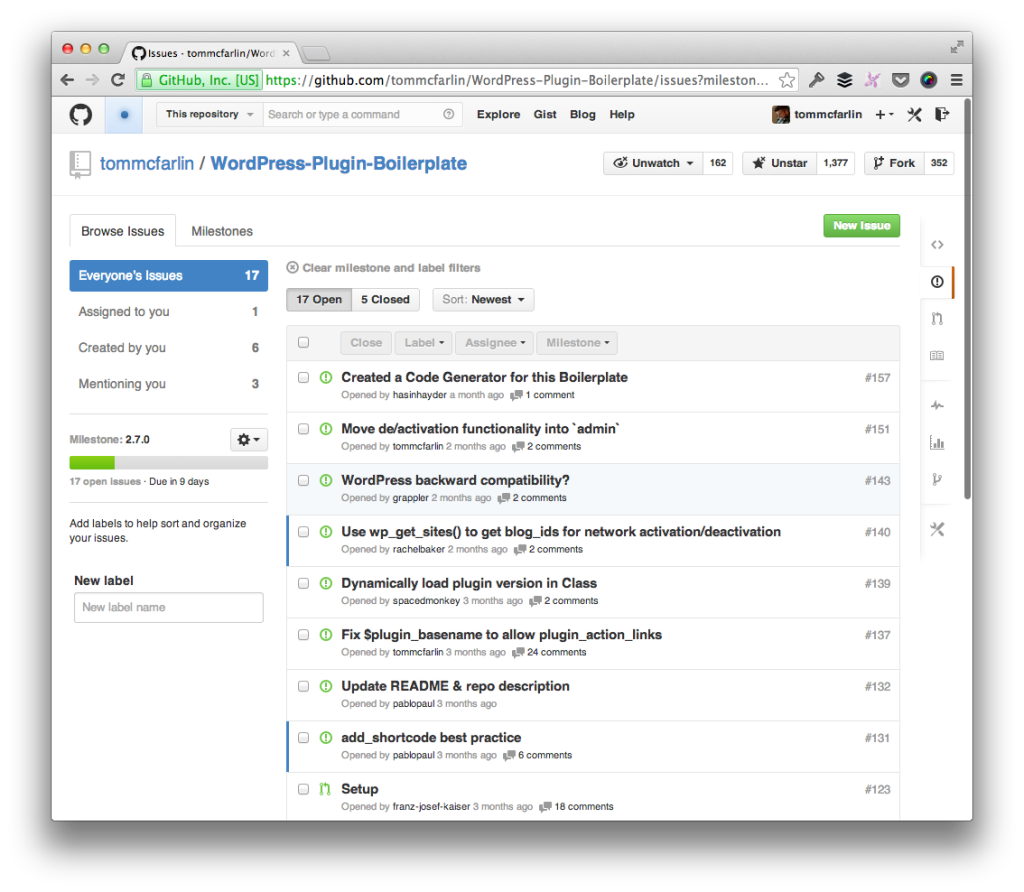Screen dimensions: 1024x892
Task: Select checkbox for Update README issue
Action: click(304, 686)
